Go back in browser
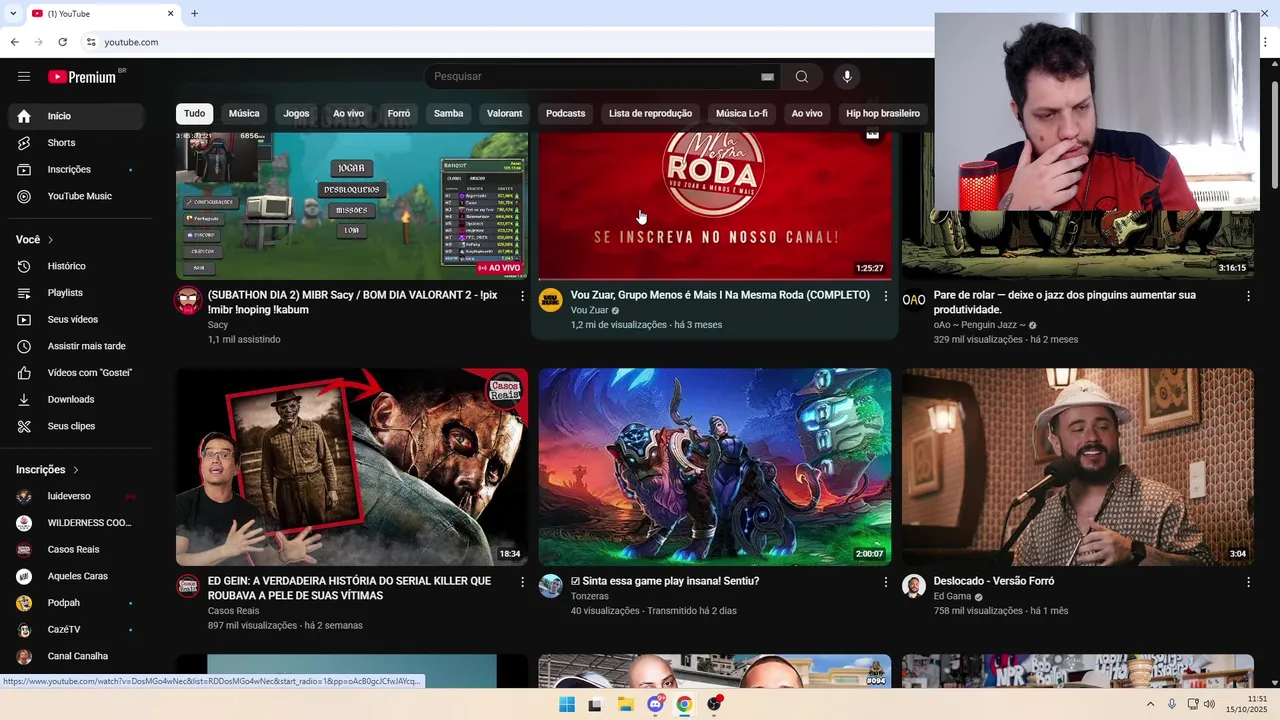Image resolution: width=1280 pixels, height=720 pixels. 15,42
